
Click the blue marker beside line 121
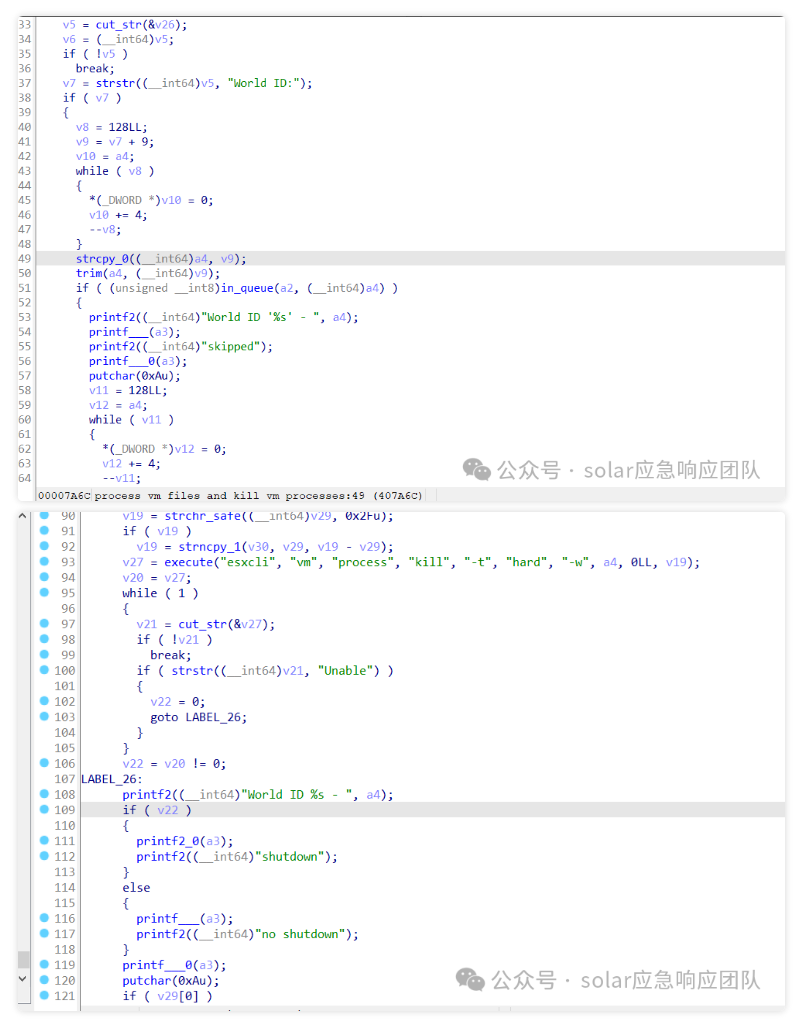coord(44,995)
